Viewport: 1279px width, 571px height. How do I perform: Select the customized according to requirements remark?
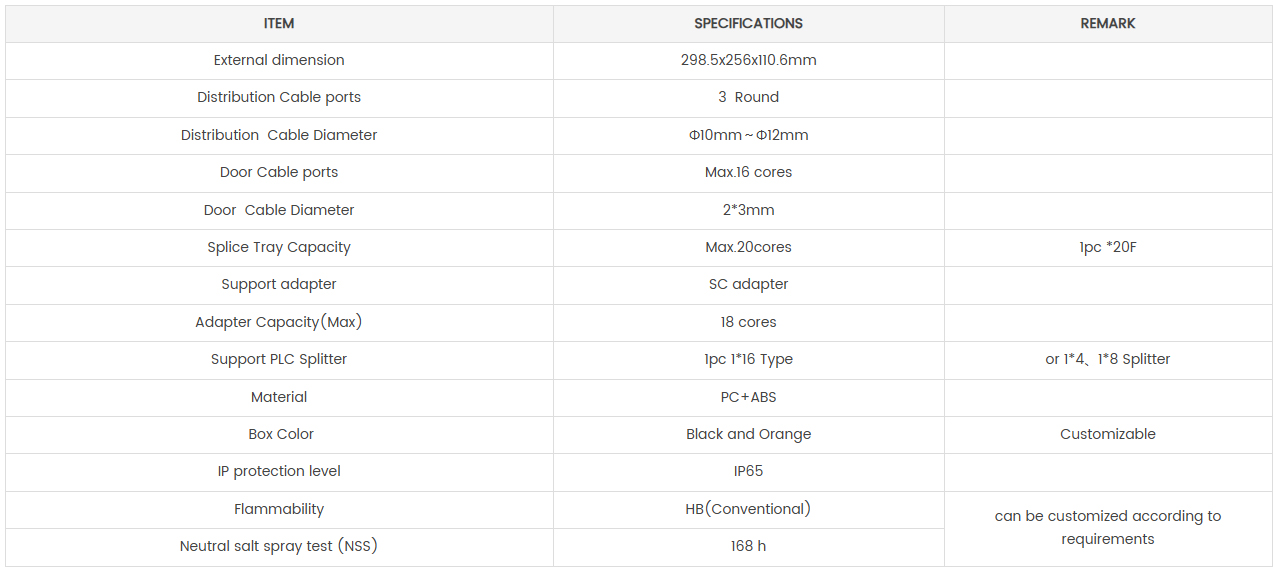pos(1108,528)
